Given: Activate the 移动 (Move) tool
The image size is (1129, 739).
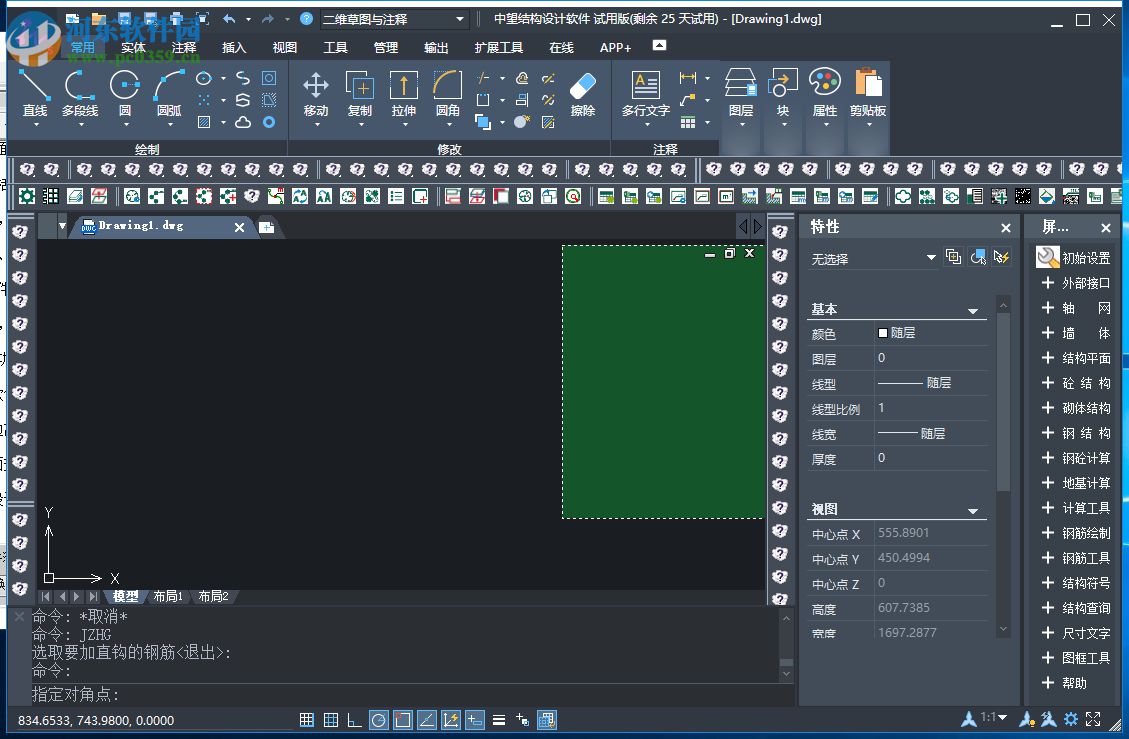Looking at the screenshot, I should tap(316, 92).
